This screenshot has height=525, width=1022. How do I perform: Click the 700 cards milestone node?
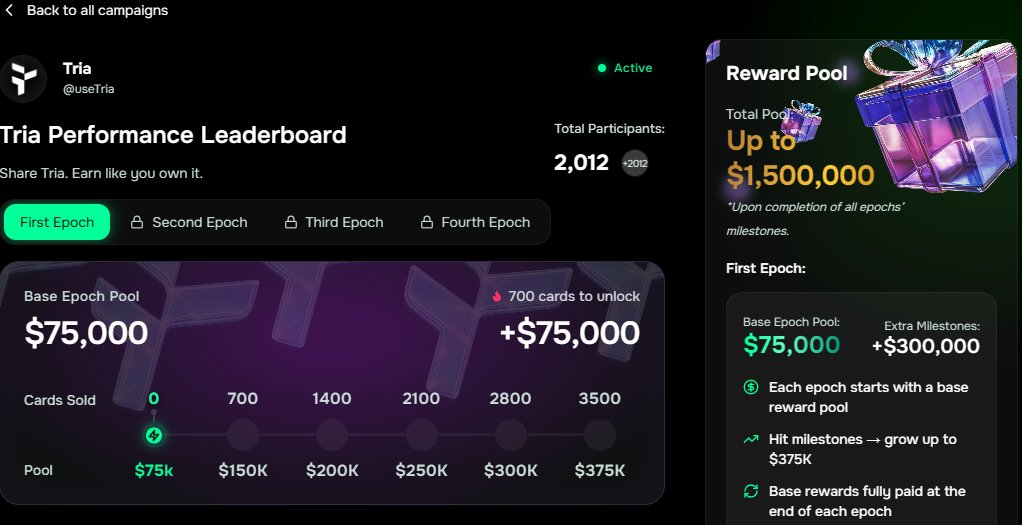click(x=243, y=435)
